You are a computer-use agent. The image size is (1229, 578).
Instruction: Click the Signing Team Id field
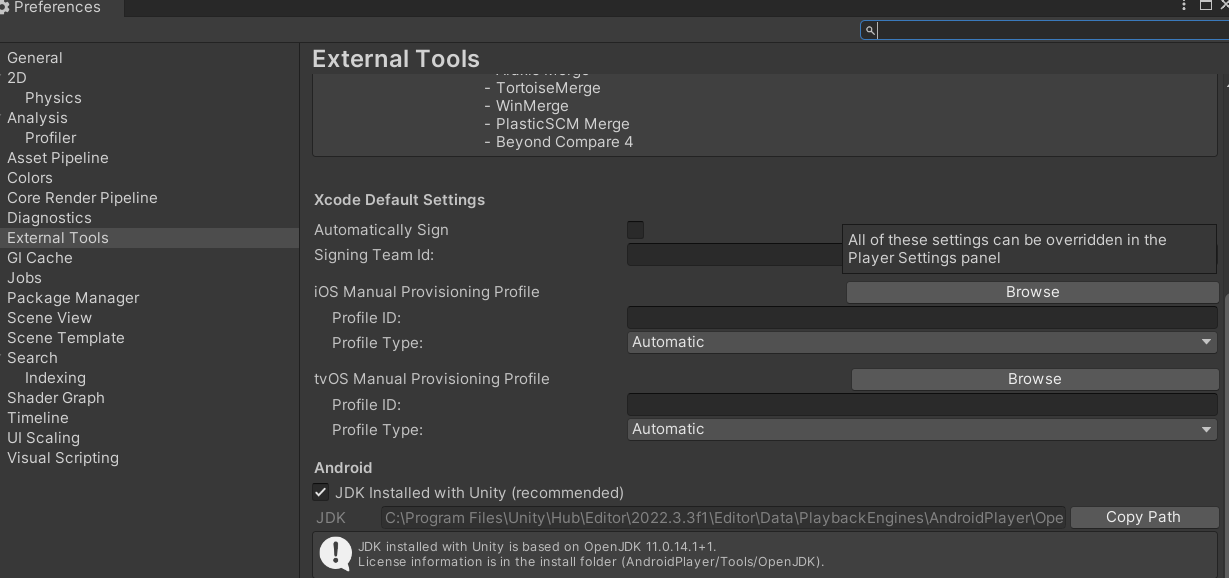point(735,255)
